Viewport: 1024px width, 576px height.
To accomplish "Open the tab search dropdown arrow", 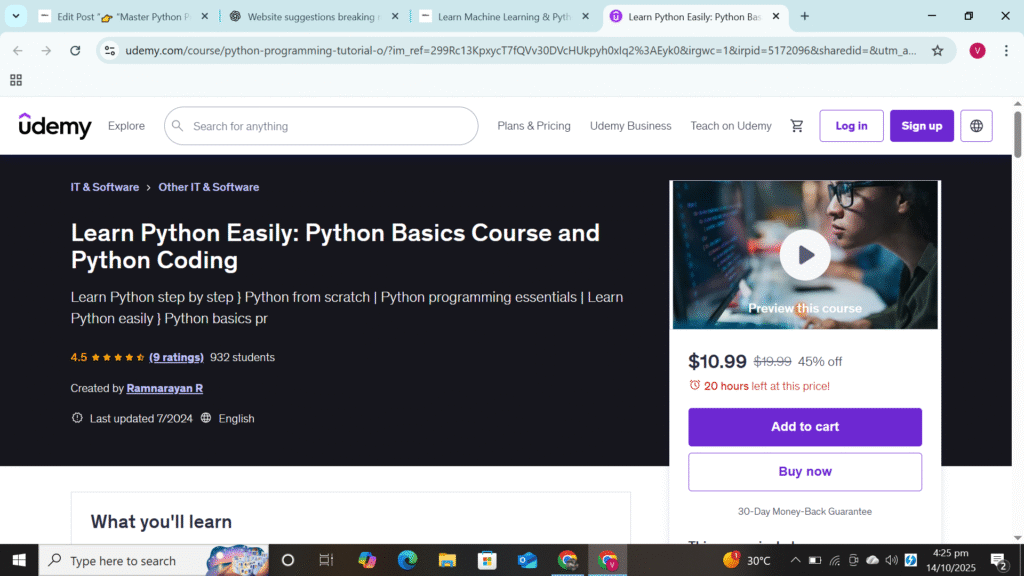I will pyautogui.click(x=17, y=16).
